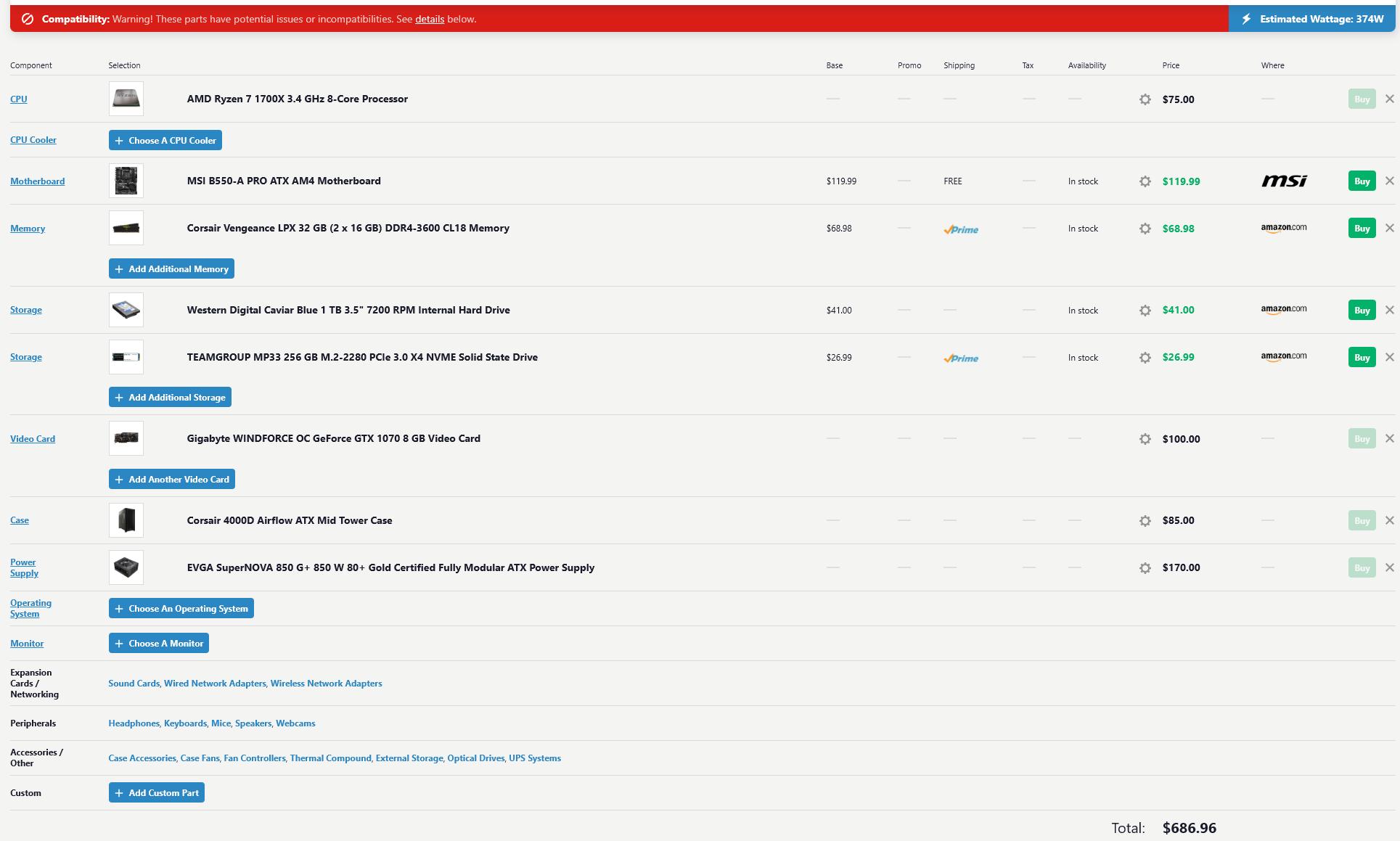Browse UPS Systems accessories link

click(535, 758)
